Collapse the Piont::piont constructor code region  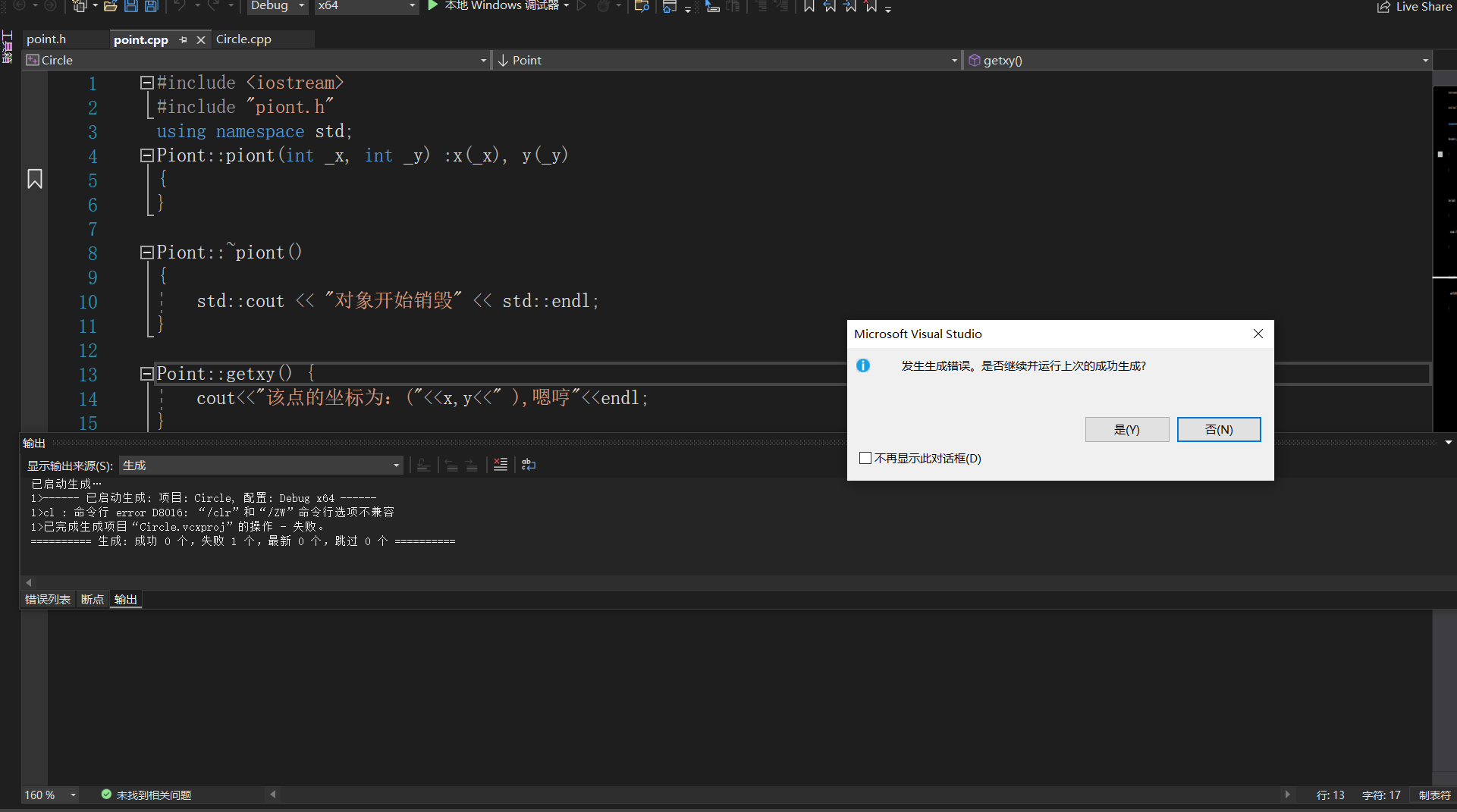point(146,155)
